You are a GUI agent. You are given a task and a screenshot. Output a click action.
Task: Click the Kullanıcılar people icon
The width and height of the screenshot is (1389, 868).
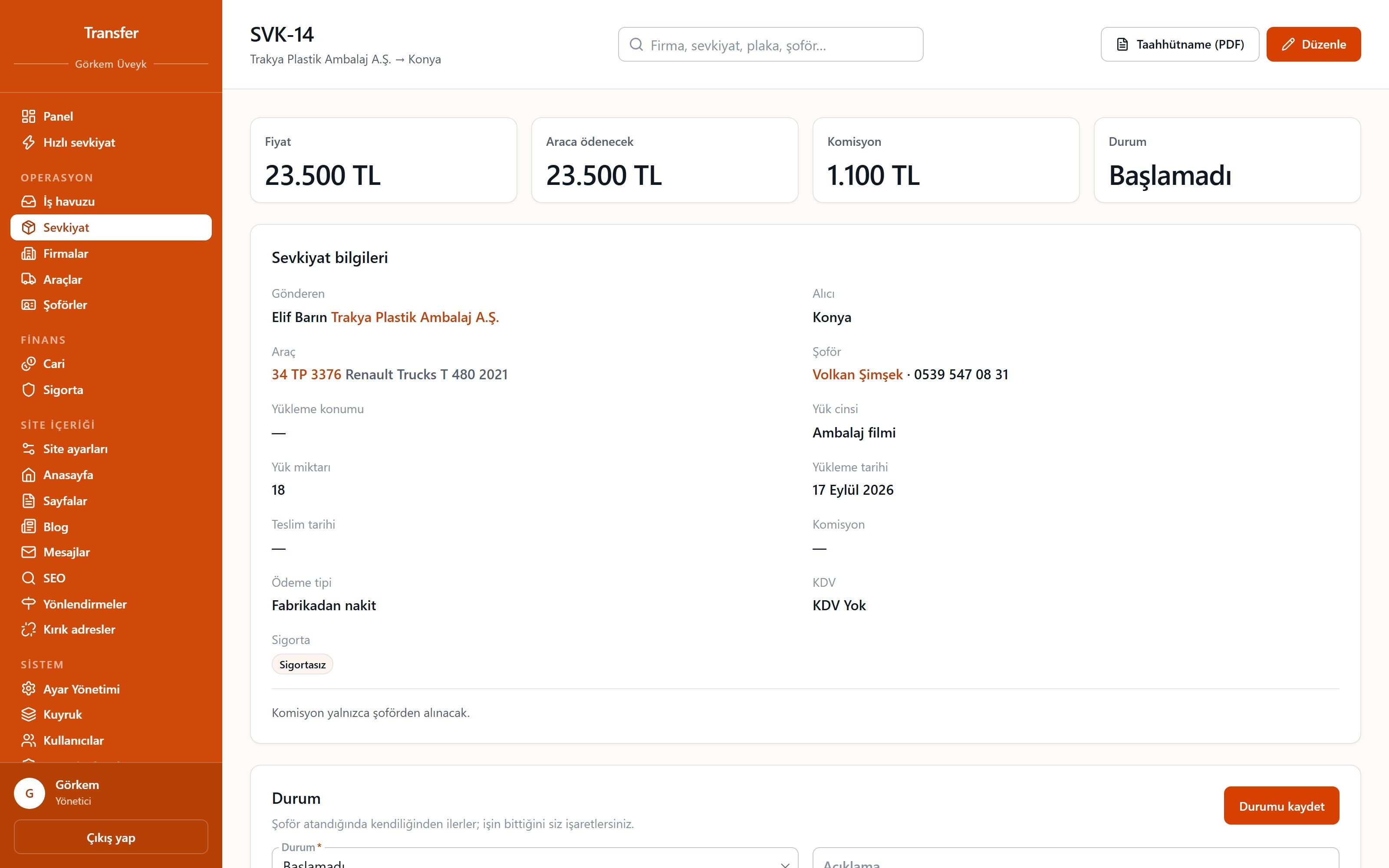coord(29,740)
